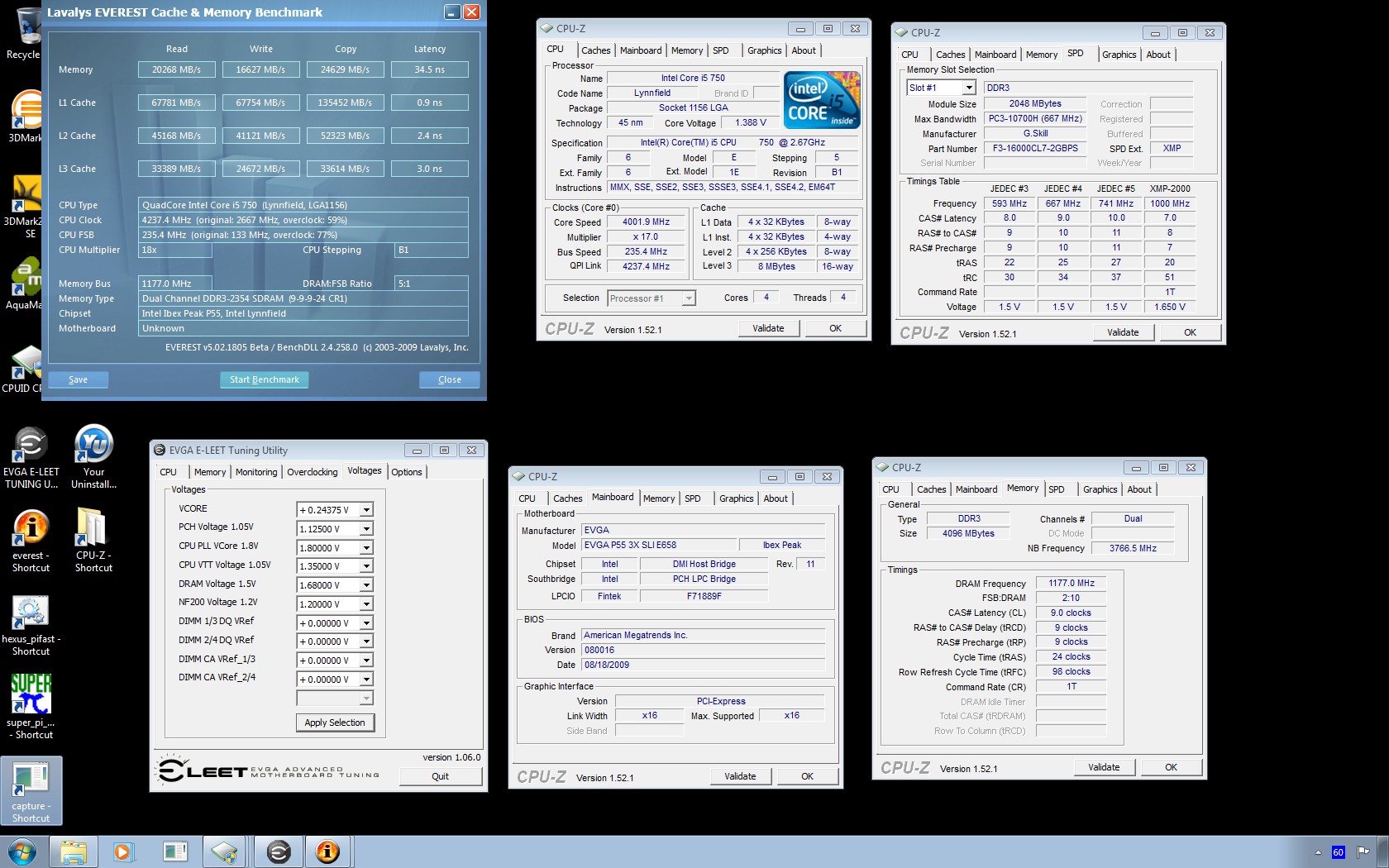Viewport: 1389px width, 868px height.
Task: Click Apply Selection in E-LEET
Action: pyautogui.click(x=335, y=723)
